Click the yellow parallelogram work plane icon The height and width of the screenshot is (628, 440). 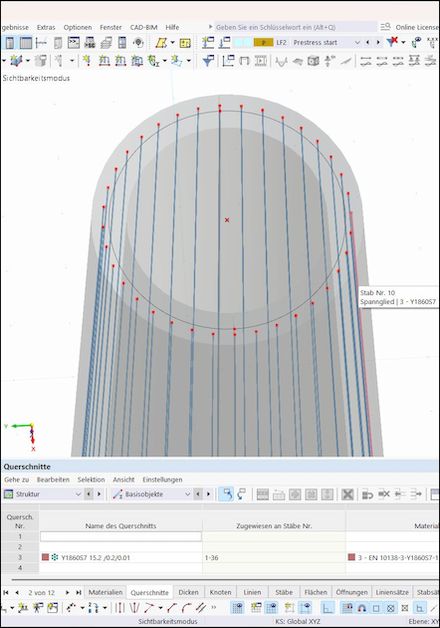pos(161,42)
